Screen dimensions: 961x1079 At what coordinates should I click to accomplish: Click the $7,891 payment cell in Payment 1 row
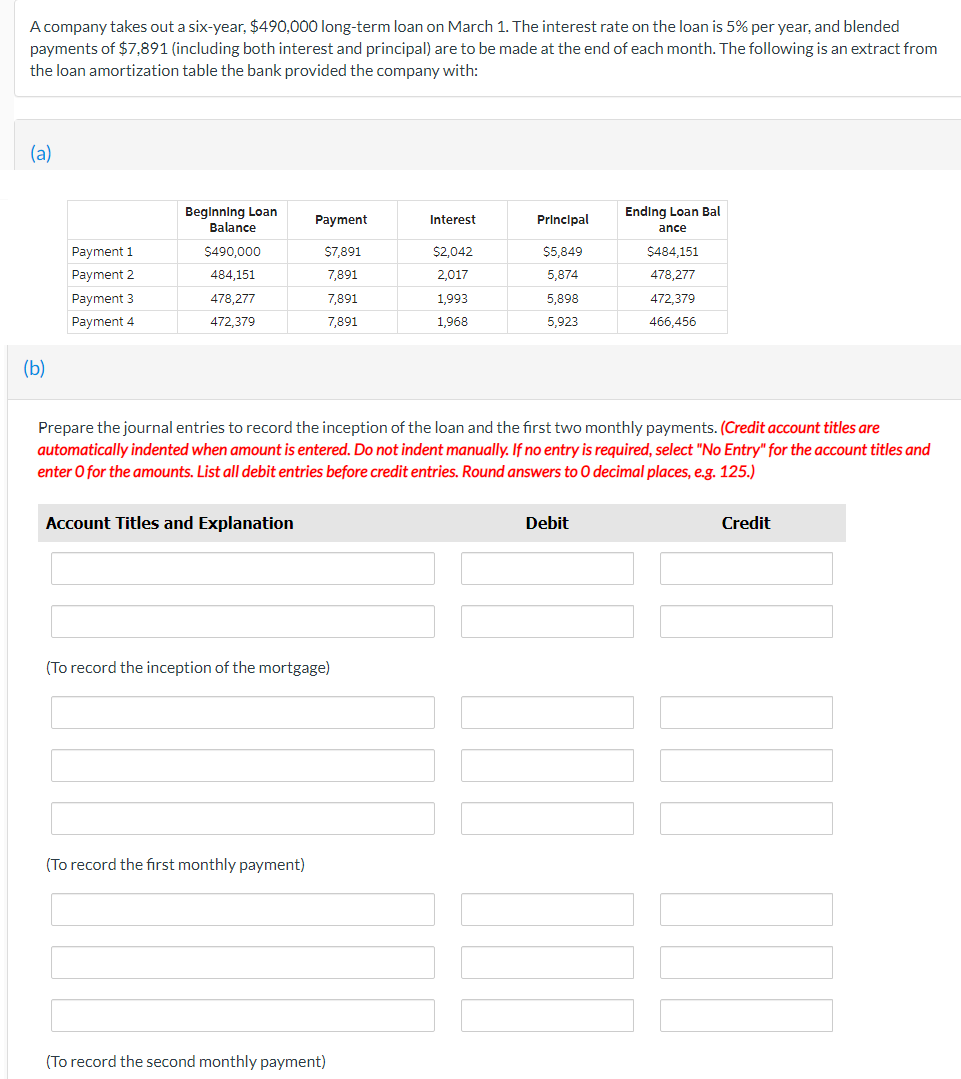click(343, 252)
